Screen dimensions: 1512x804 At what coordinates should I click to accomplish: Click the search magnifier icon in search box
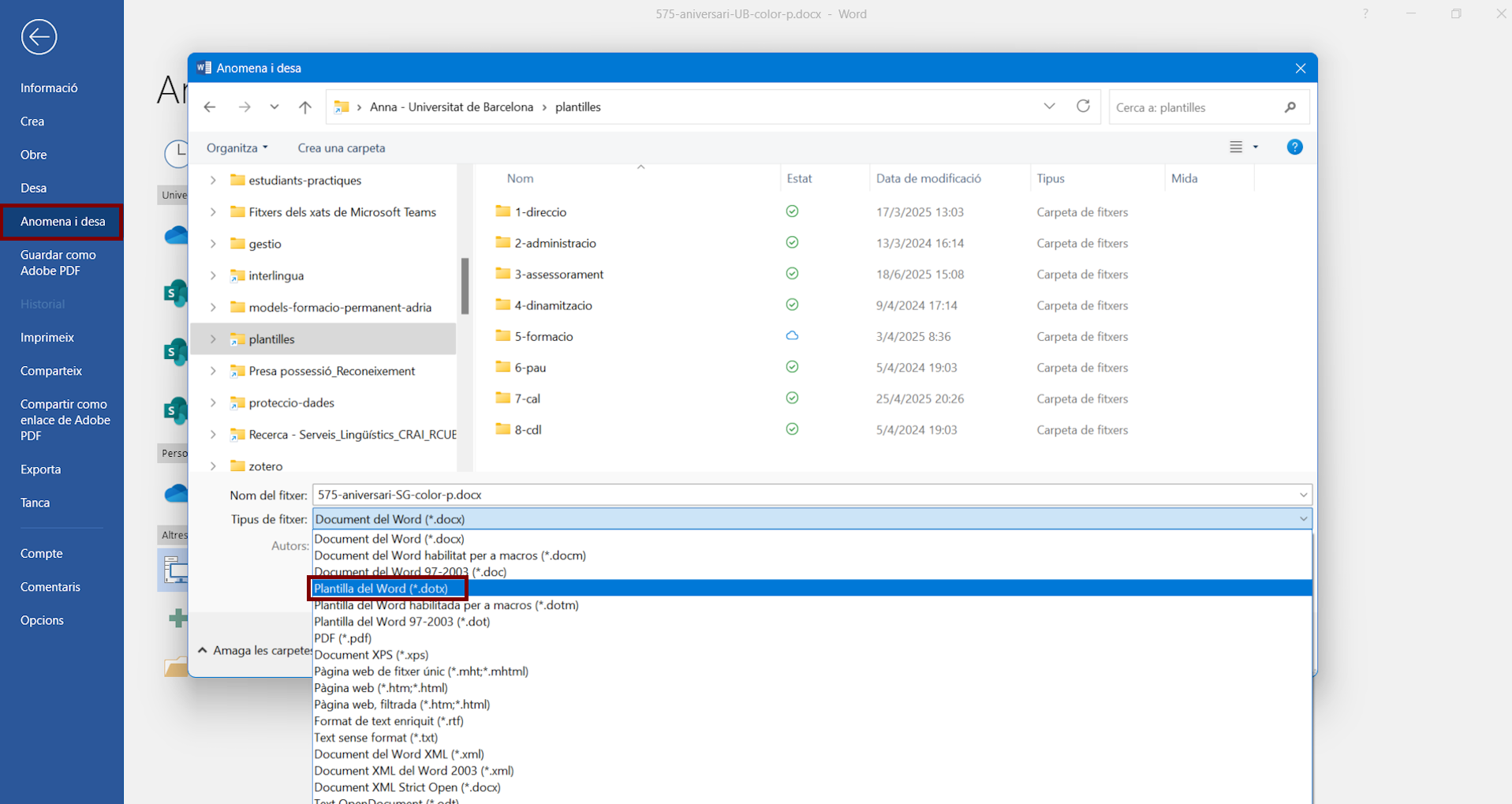coord(1290,107)
